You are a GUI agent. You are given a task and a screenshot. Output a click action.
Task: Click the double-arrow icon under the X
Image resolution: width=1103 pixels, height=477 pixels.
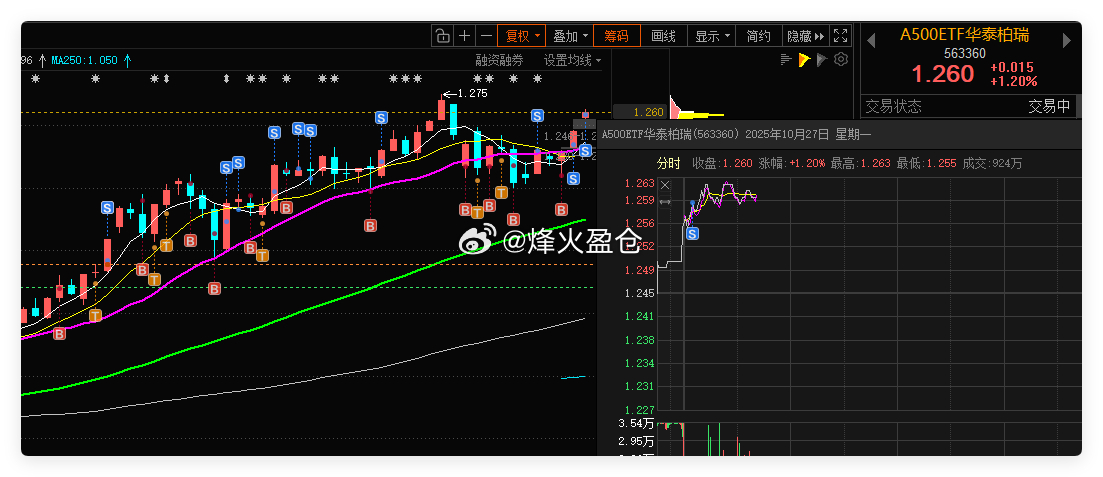pyautogui.click(x=665, y=203)
